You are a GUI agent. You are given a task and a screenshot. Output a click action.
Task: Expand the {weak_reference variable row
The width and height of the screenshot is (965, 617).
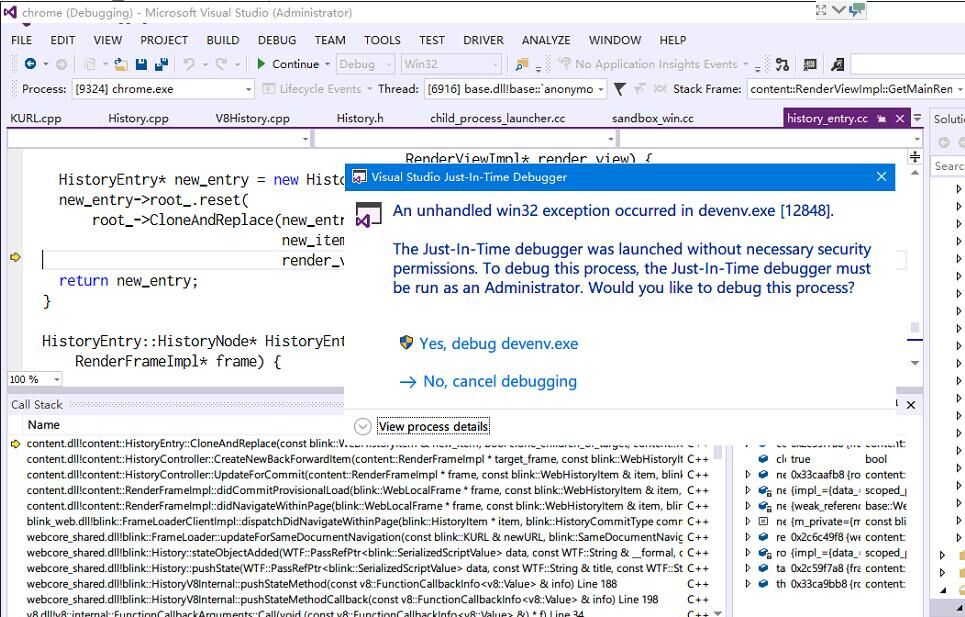[x=748, y=506]
